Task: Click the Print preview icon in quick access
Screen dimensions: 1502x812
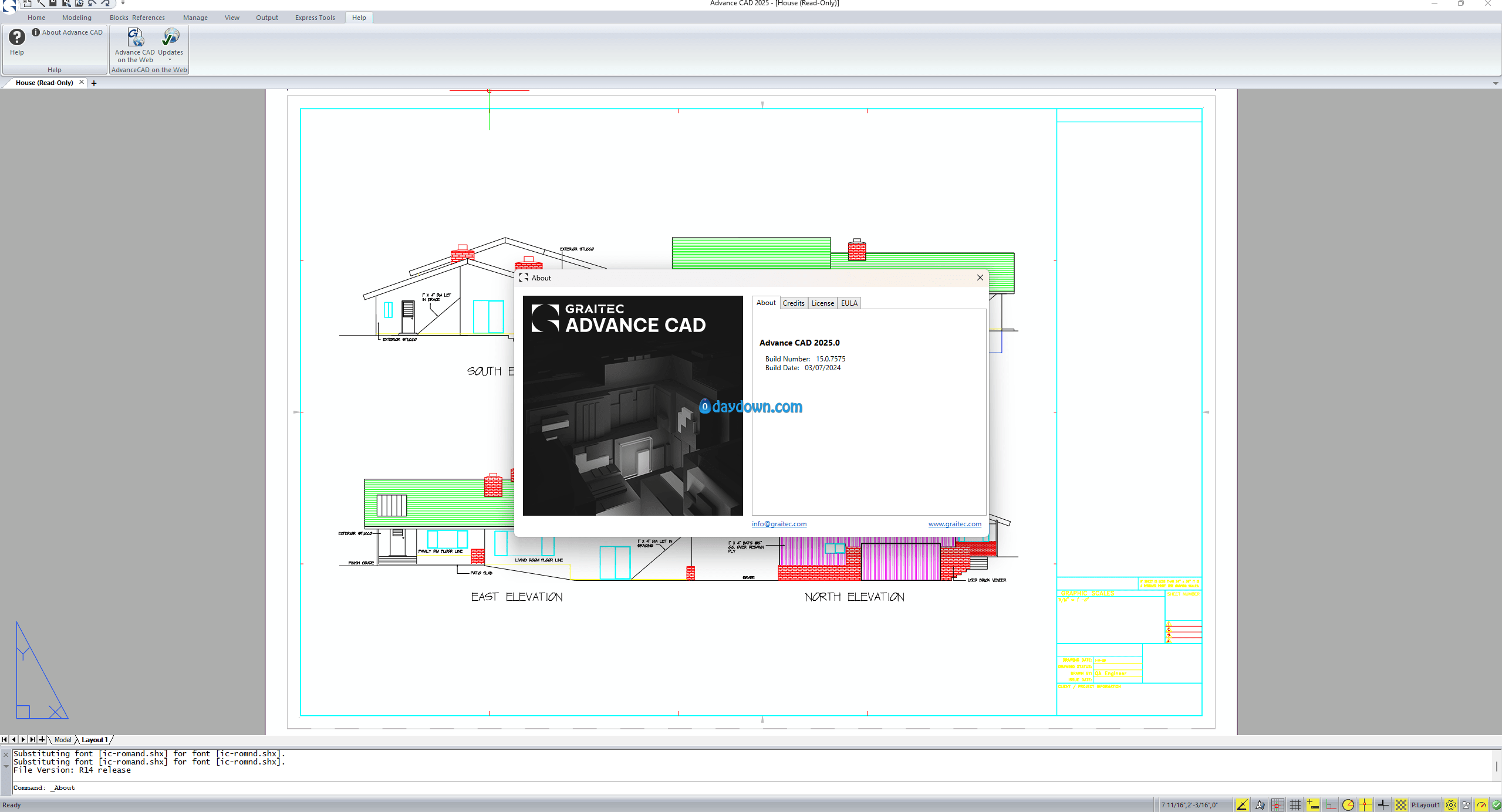Action: click(79, 3)
